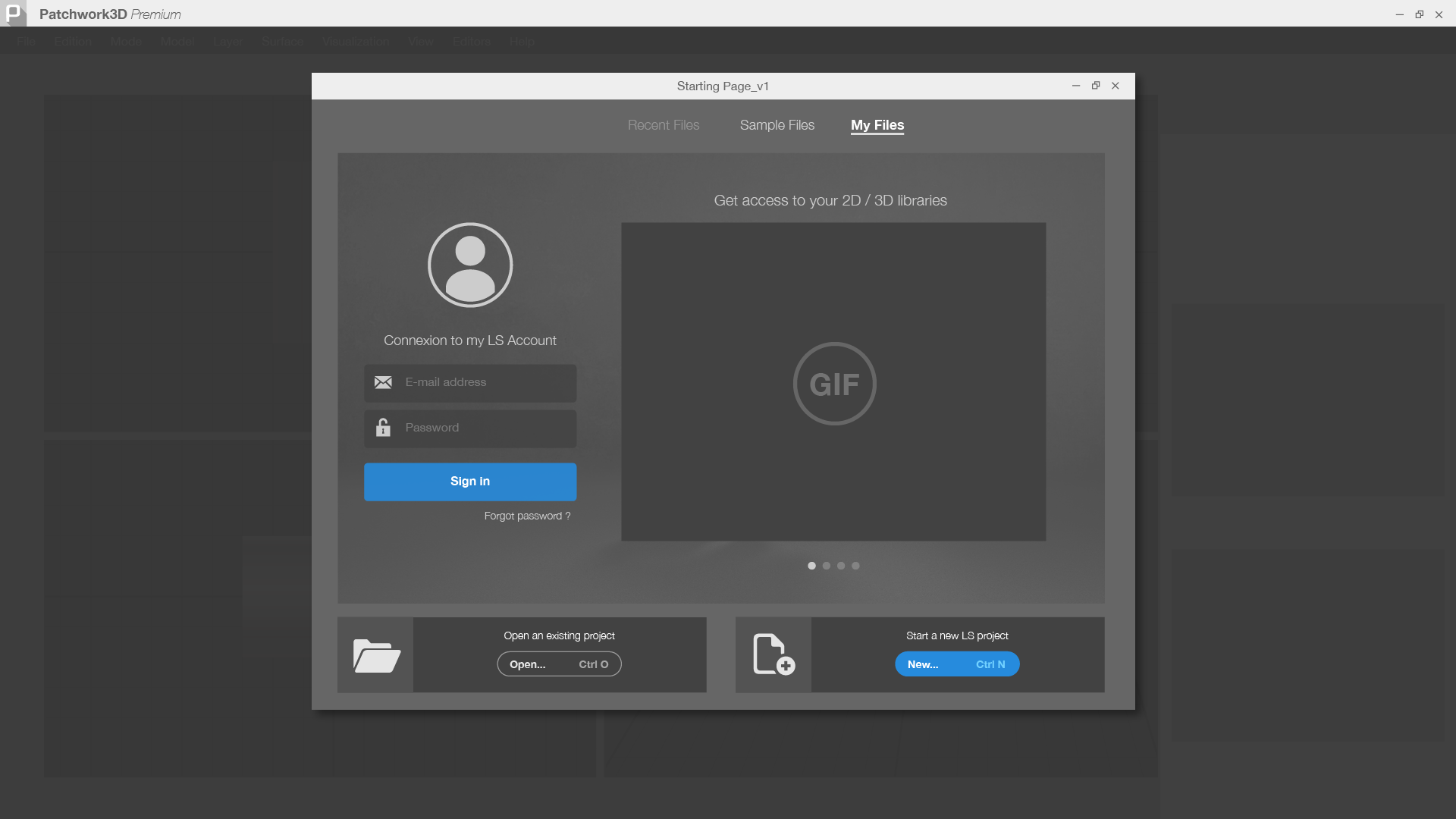Open the Visualization menu
Image resolution: width=1456 pixels, height=819 pixels.
click(x=356, y=41)
